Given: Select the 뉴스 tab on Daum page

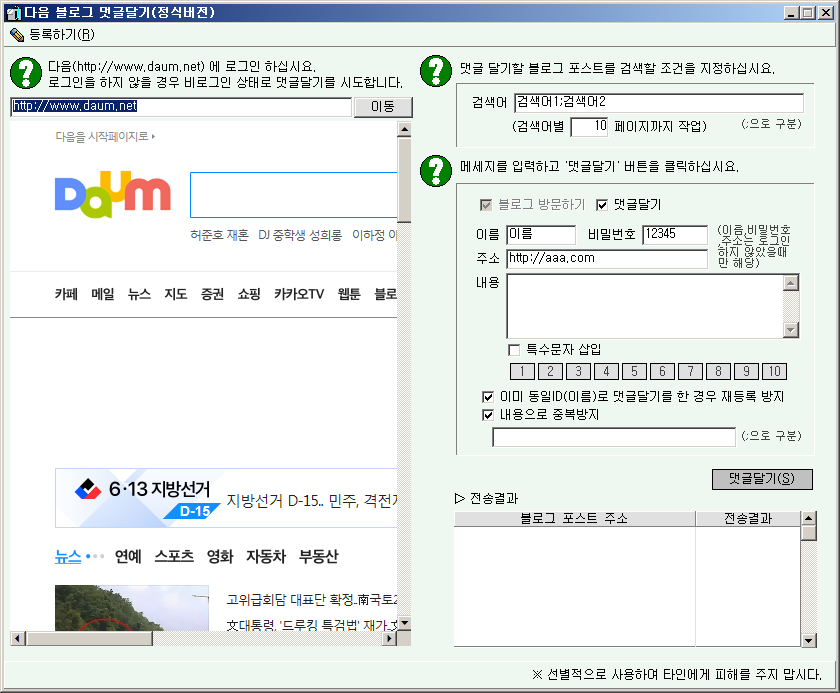Looking at the screenshot, I should (67, 556).
